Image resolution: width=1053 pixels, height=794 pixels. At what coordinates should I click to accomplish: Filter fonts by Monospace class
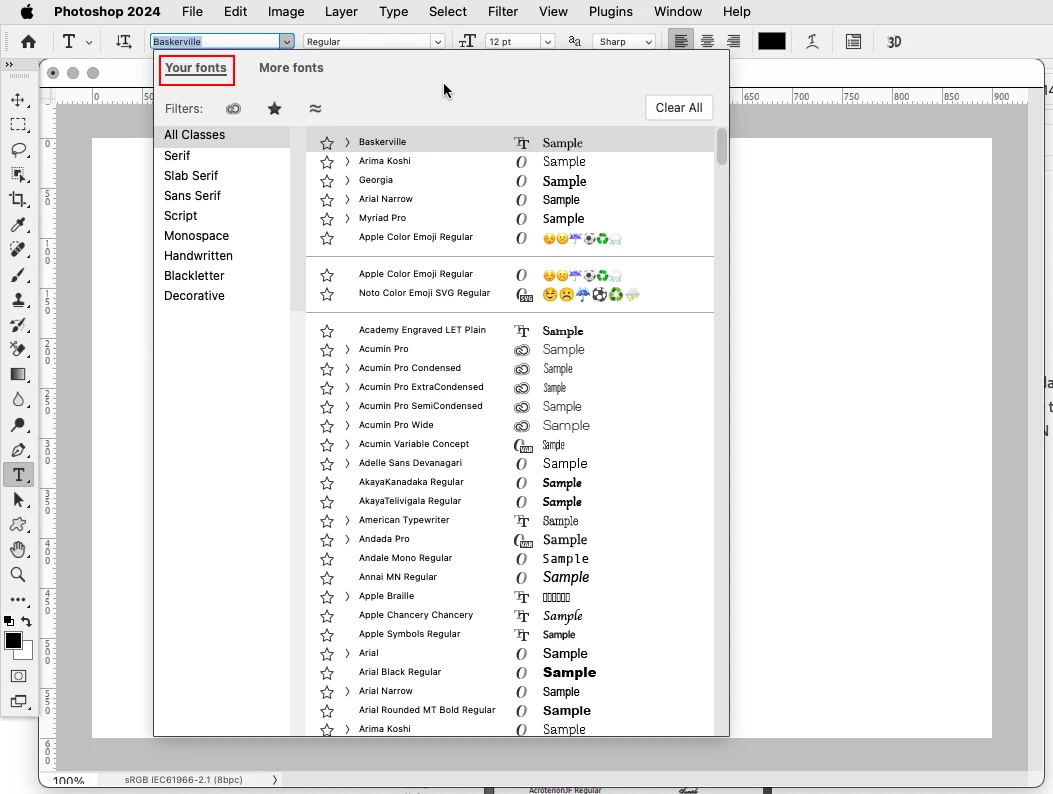click(x=196, y=236)
